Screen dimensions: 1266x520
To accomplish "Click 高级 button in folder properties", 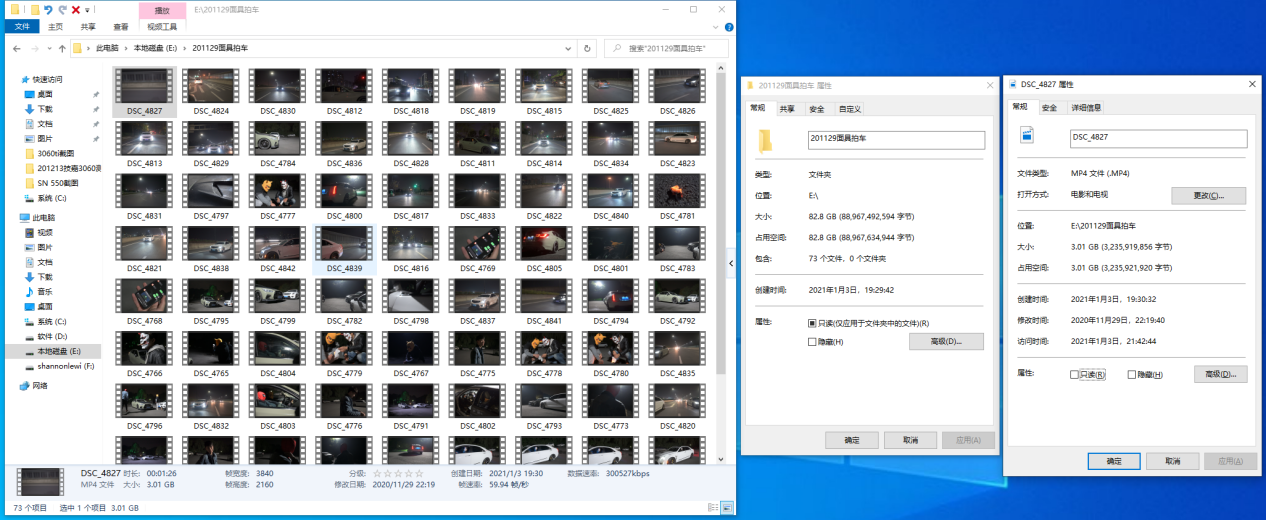I will tap(946, 342).
